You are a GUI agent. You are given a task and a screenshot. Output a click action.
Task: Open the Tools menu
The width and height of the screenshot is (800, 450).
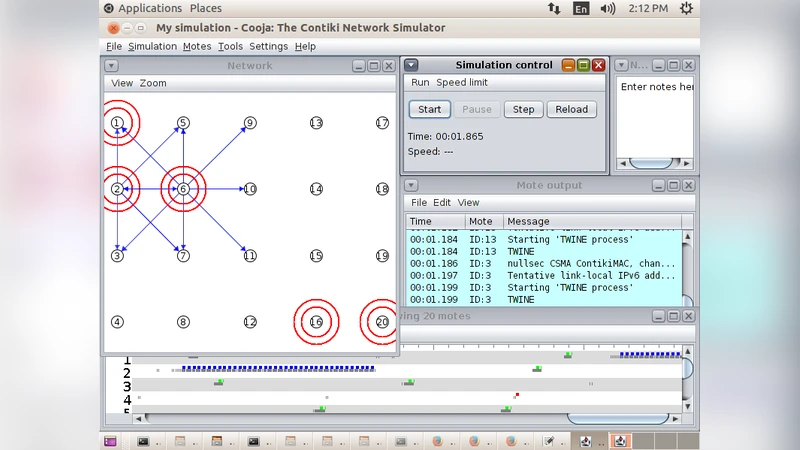[x=230, y=46]
